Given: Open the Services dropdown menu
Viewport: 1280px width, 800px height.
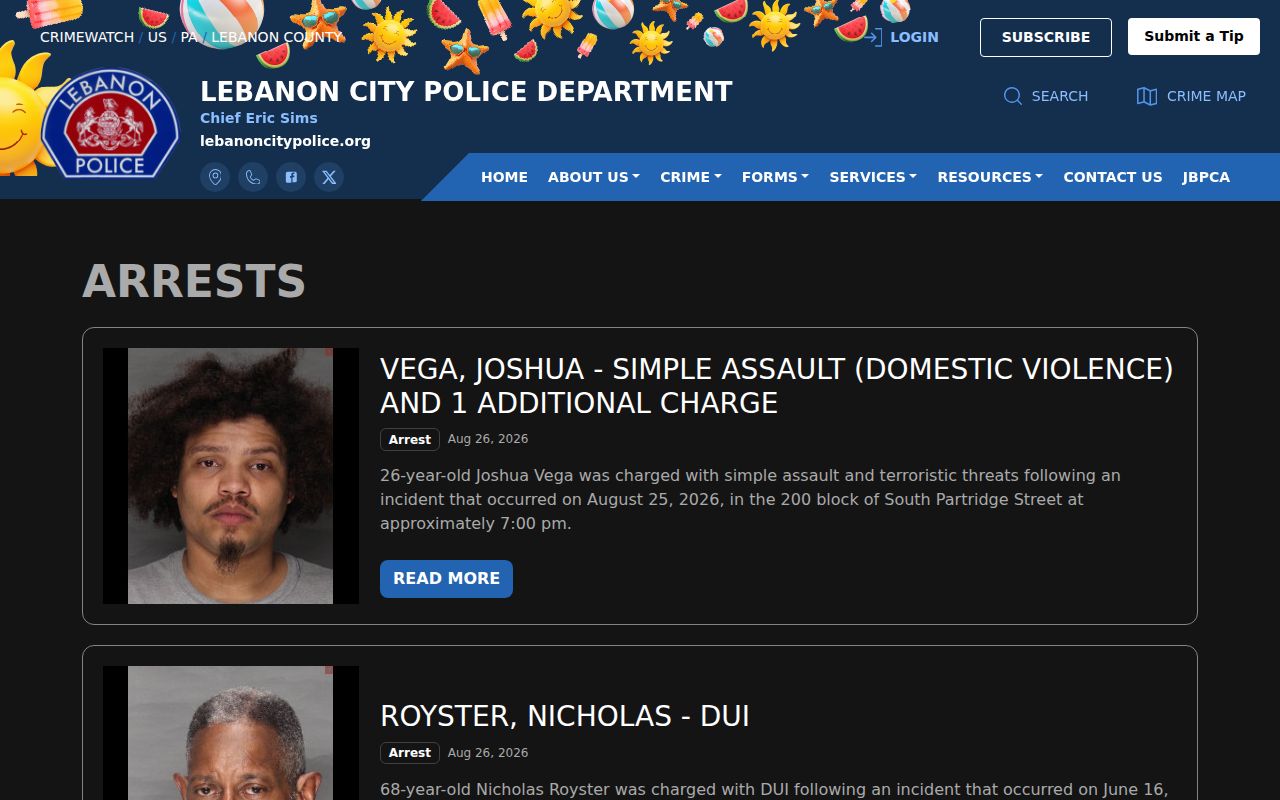Looking at the screenshot, I should pos(873,177).
